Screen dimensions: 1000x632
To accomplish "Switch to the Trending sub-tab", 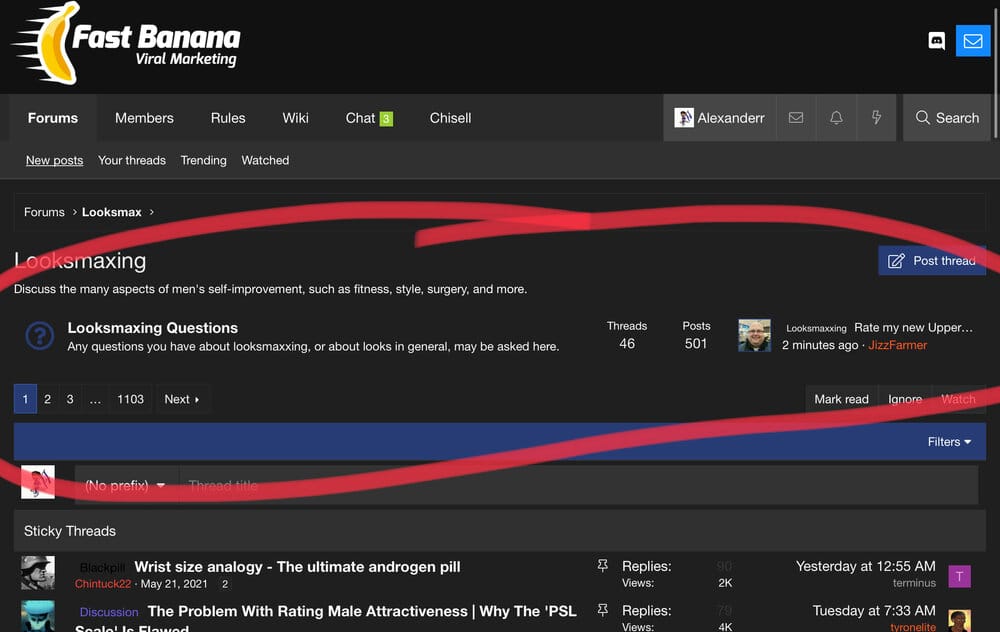I will click(x=203, y=160).
